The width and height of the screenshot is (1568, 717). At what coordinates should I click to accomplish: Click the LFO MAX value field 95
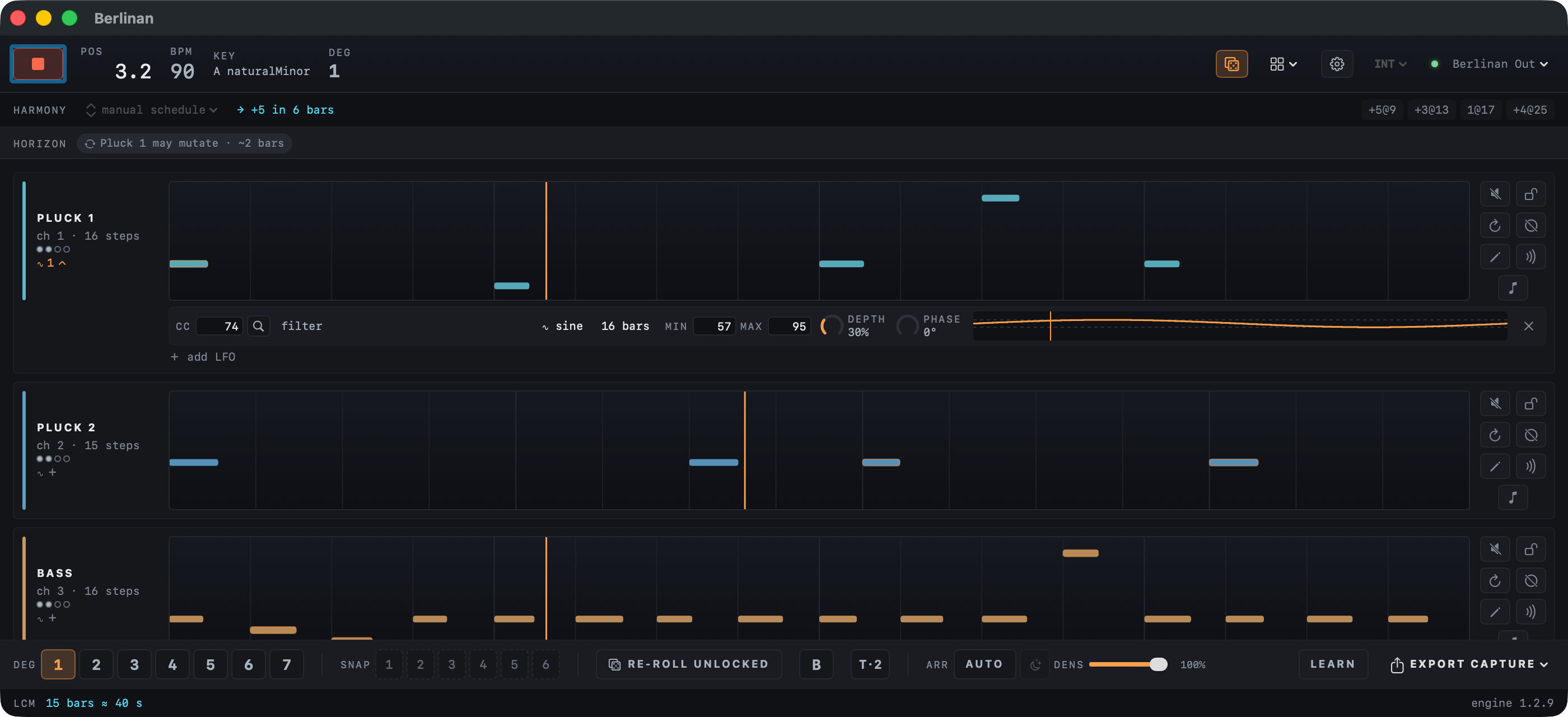click(x=790, y=326)
